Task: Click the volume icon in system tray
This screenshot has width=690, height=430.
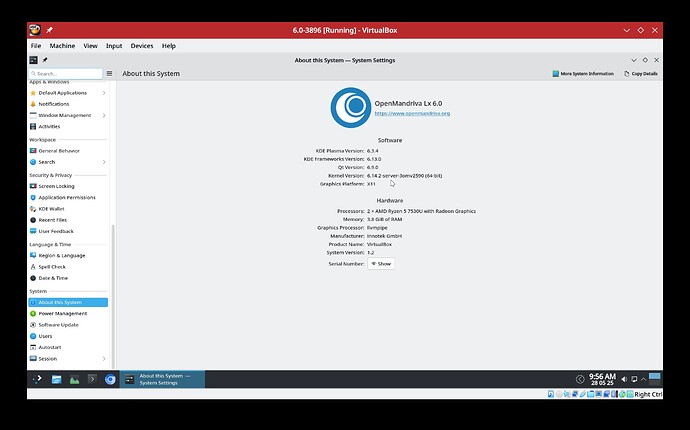Action: coord(624,379)
